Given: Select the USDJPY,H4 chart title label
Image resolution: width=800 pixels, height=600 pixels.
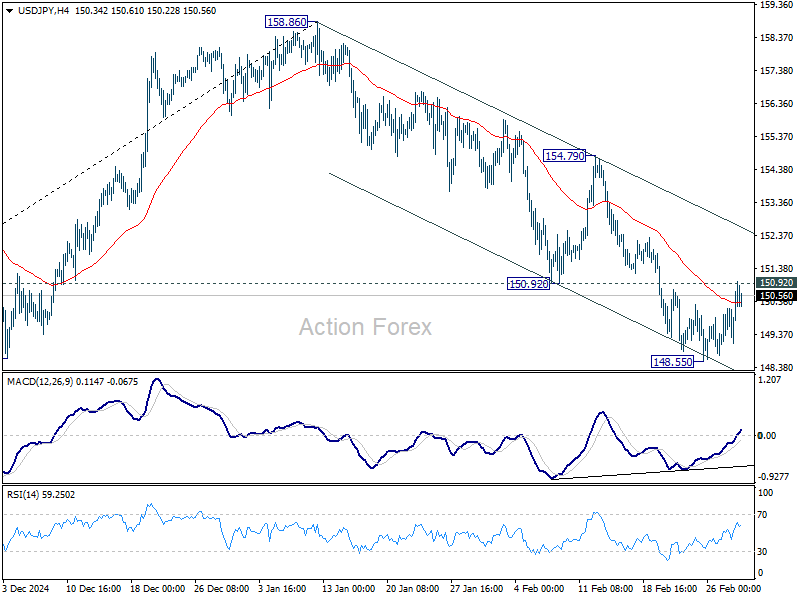Looking at the screenshot, I should [x=44, y=13].
